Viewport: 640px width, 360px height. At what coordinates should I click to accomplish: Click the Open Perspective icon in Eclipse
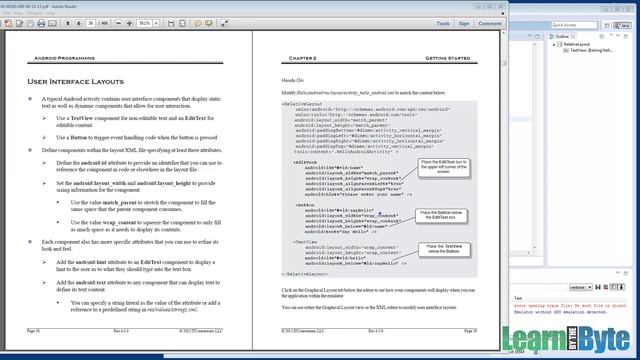(607, 25)
